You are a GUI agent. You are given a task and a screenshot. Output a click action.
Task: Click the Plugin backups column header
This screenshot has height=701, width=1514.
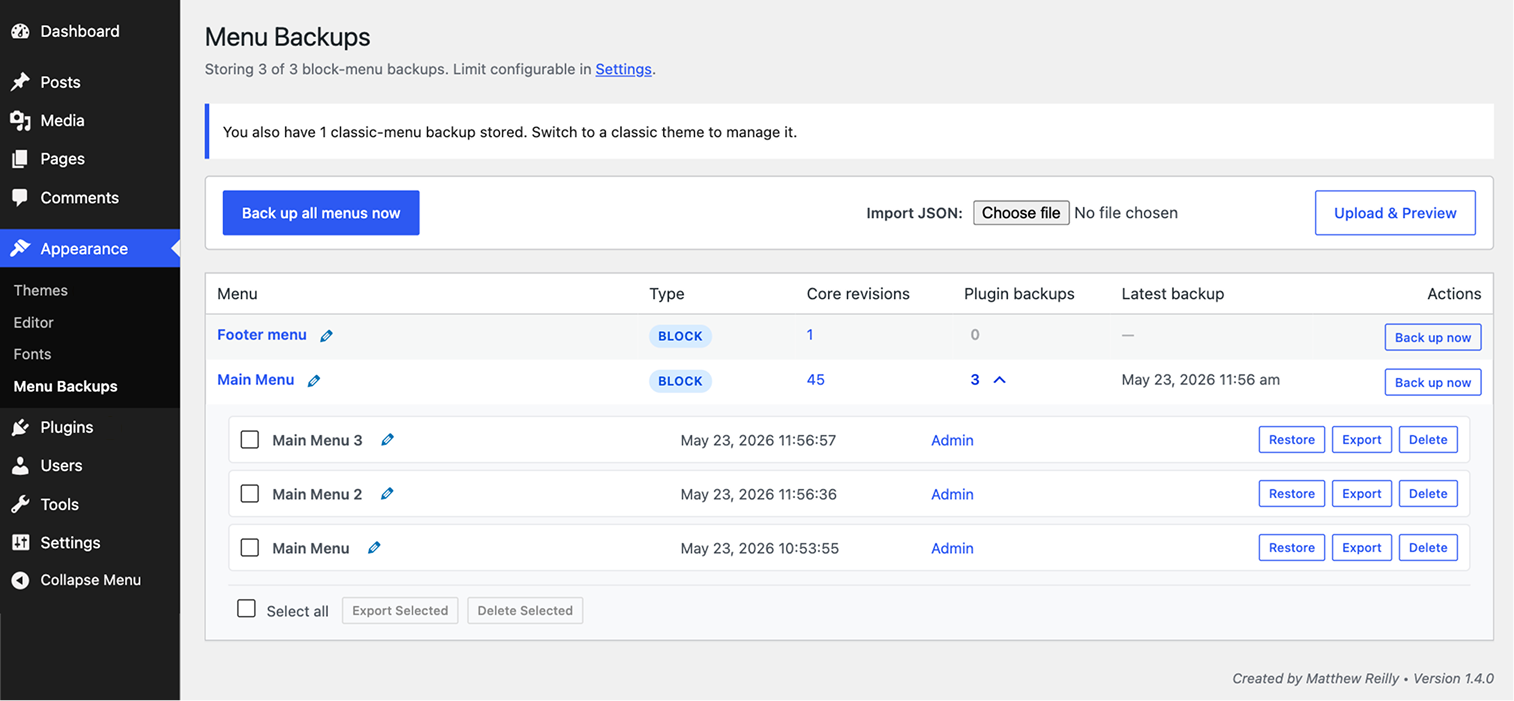pos(1019,294)
